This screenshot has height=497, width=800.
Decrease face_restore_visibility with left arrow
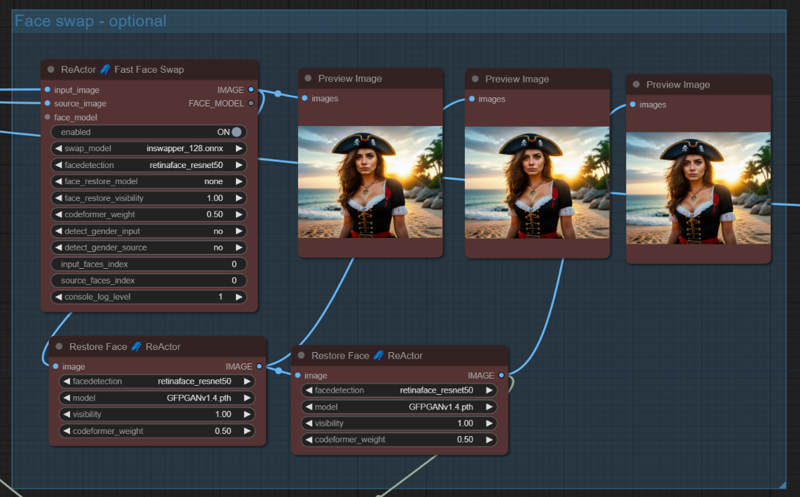58,198
